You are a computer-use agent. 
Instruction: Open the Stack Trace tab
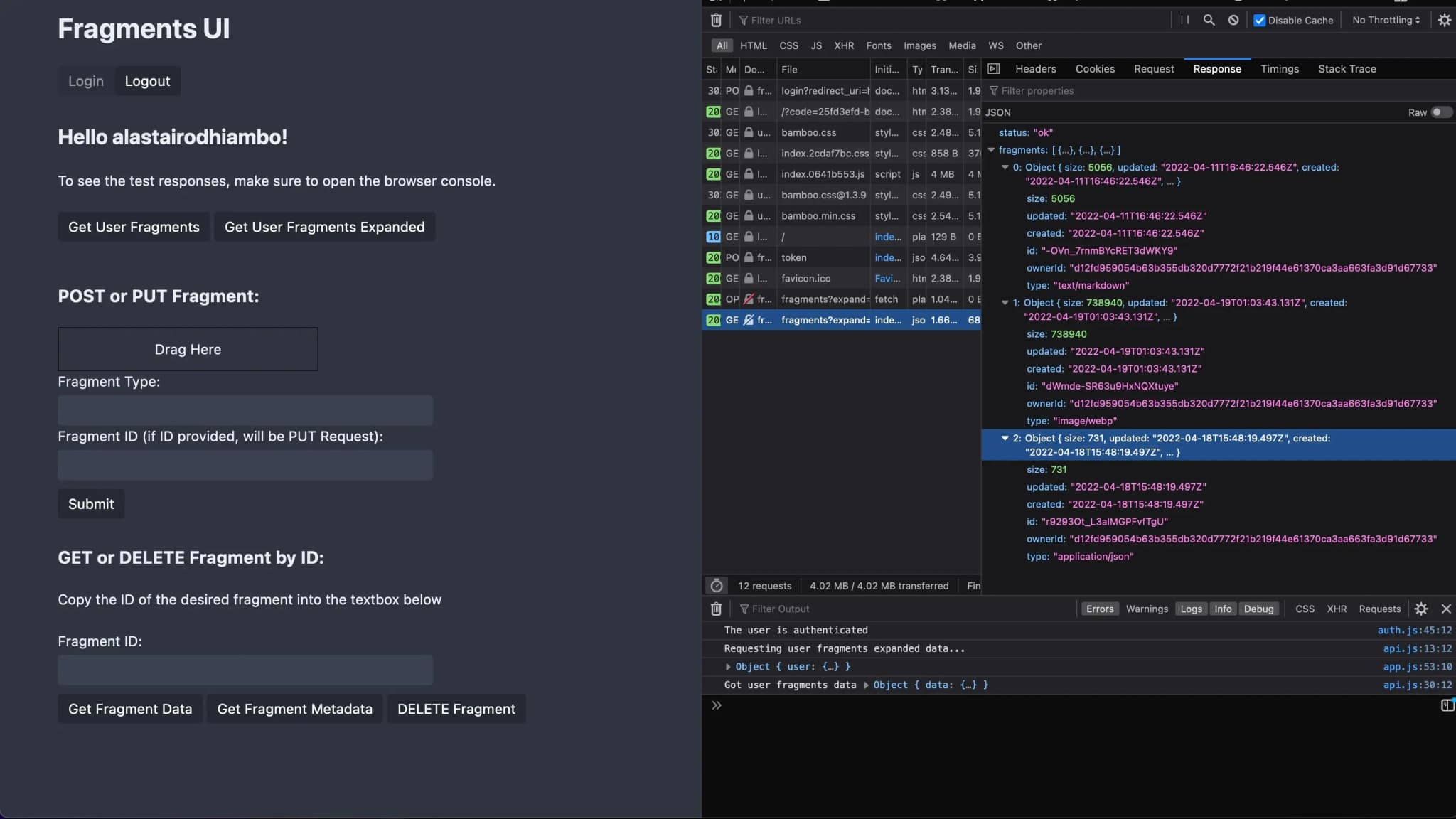(1347, 69)
